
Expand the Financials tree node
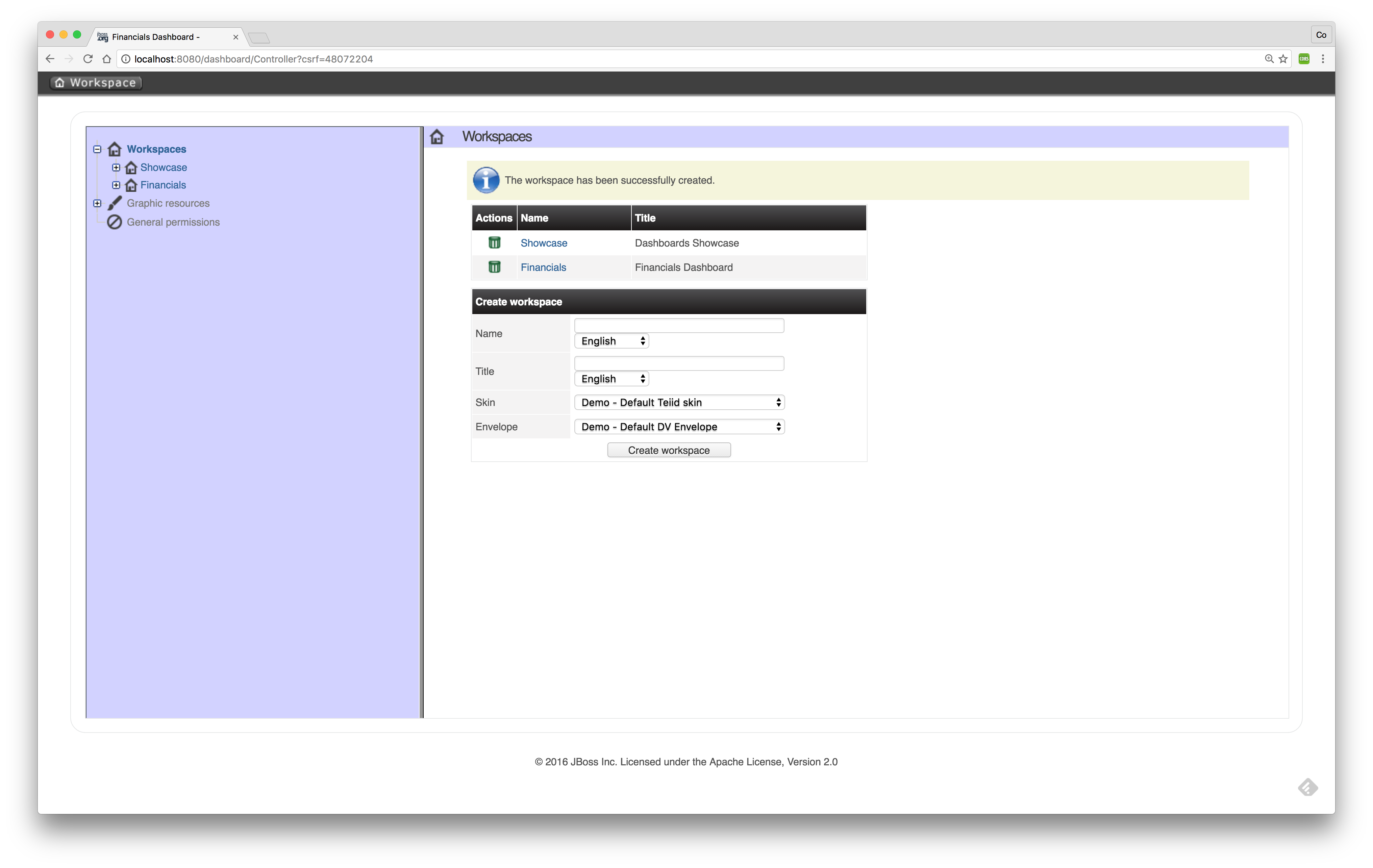click(x=116, y=185)
